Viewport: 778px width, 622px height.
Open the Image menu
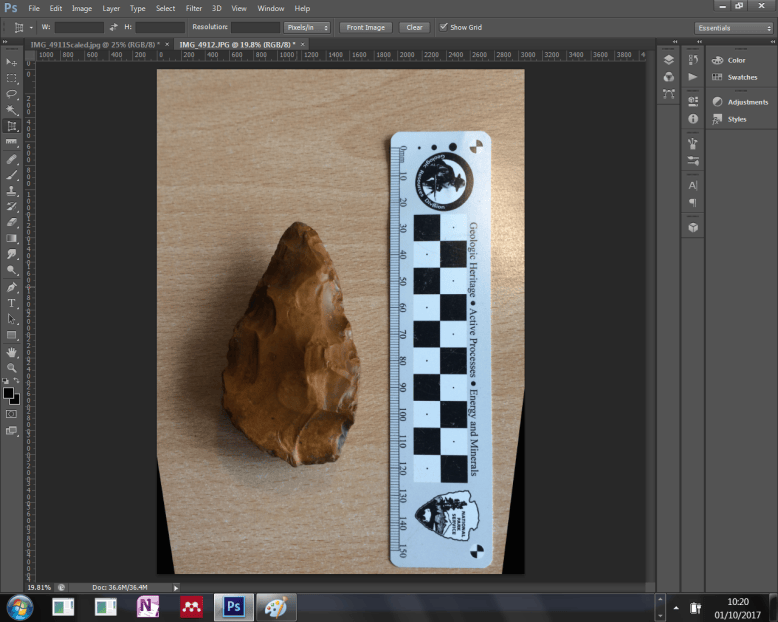pos(82,8)
